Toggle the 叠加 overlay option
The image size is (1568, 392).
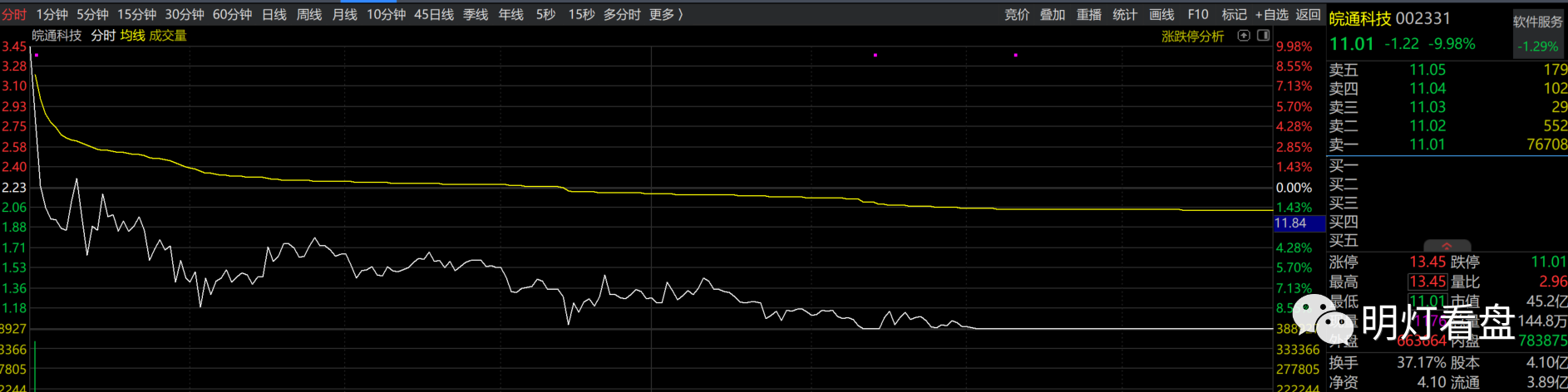click(1053, 14)
